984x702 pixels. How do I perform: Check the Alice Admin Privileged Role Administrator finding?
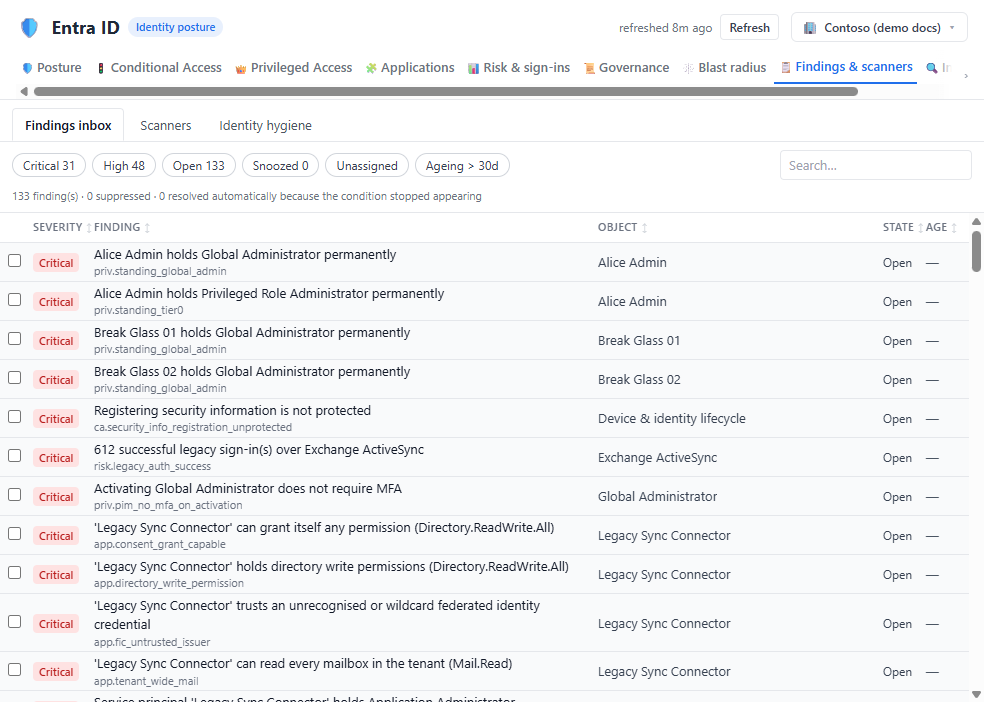pos(14,299)
